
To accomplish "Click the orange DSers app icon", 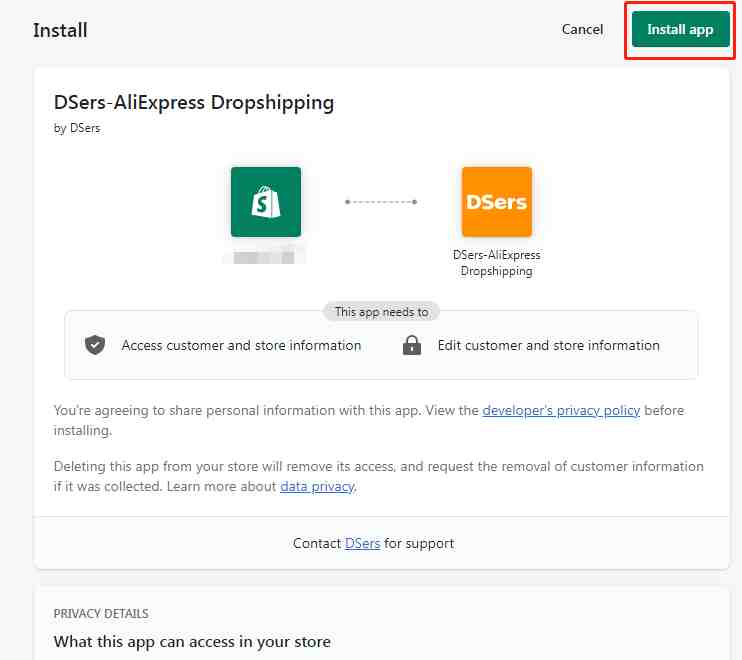I will 496,202.
